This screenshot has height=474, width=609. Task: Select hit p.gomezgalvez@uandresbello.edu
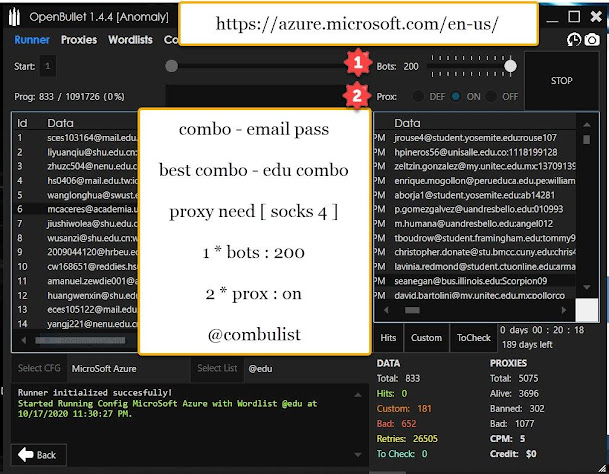click(x=475, y=209)
